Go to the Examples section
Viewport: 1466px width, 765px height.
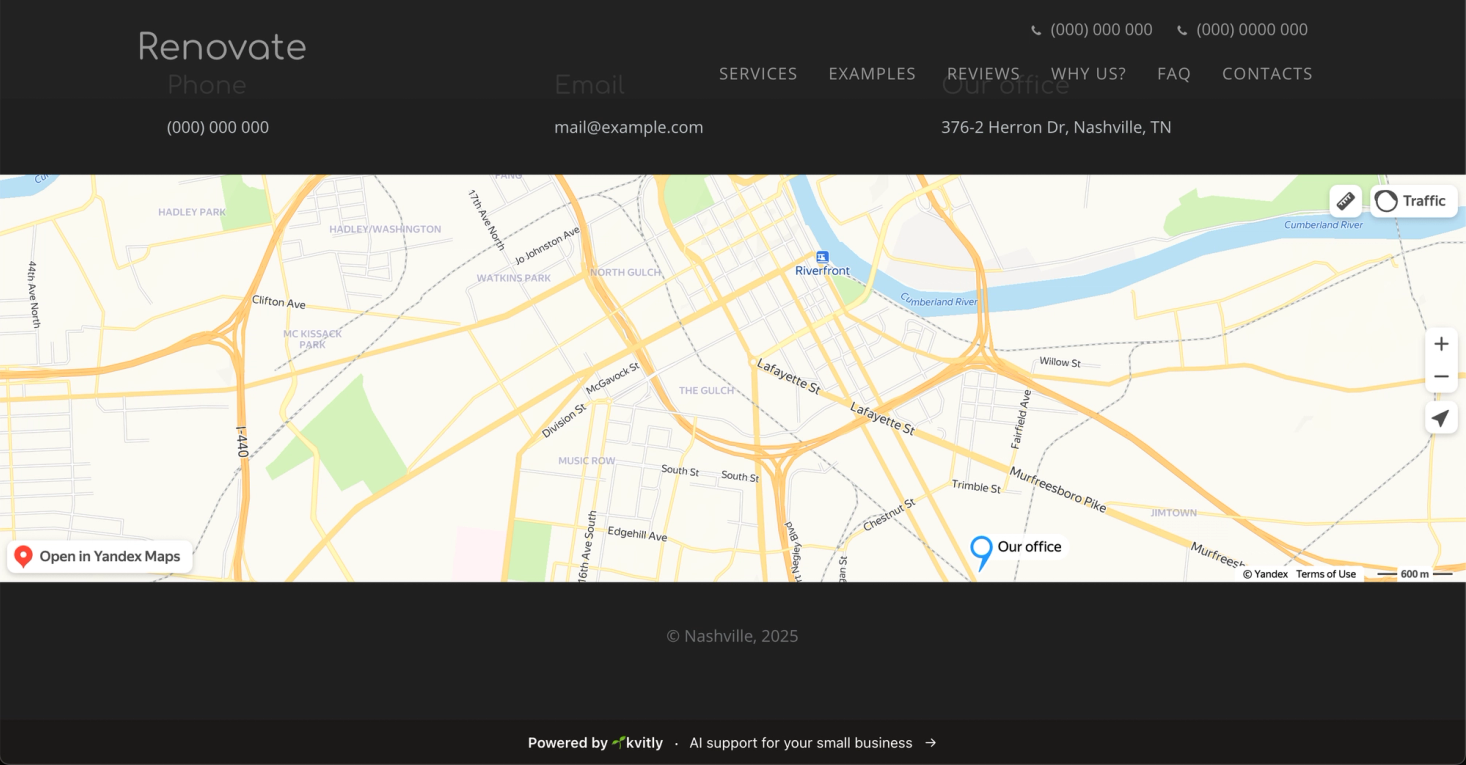click(872, 74)
